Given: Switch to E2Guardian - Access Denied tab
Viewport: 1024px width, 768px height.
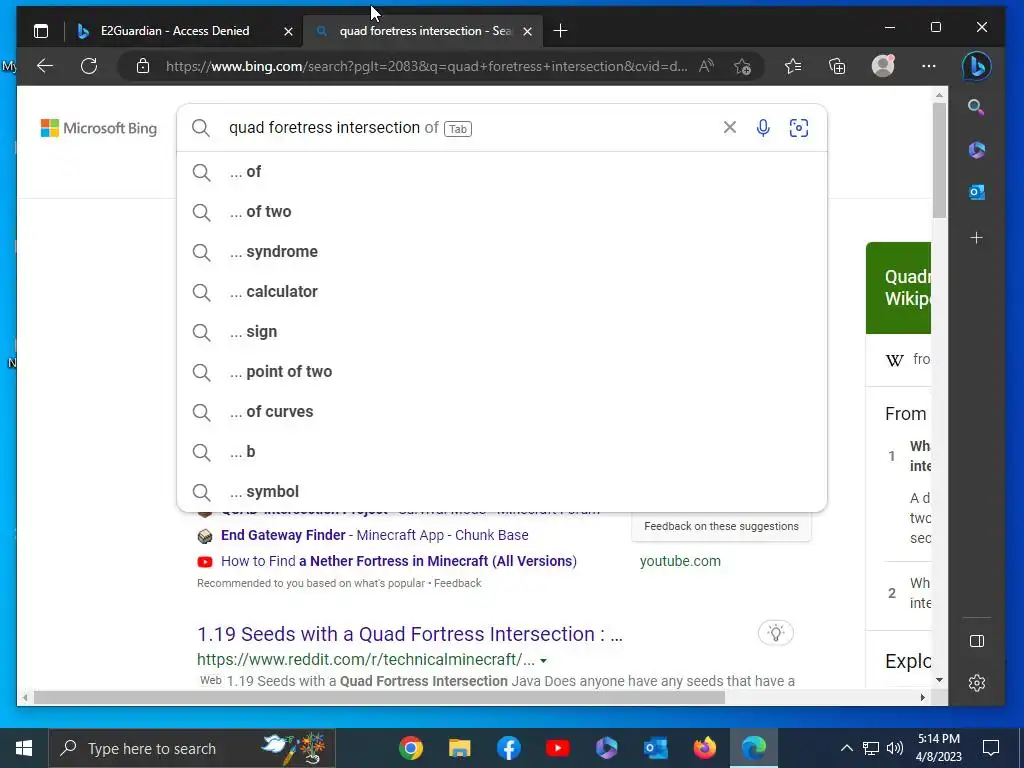Looking at the screenshot, I should pyautogui.click(x=174, y=31).
